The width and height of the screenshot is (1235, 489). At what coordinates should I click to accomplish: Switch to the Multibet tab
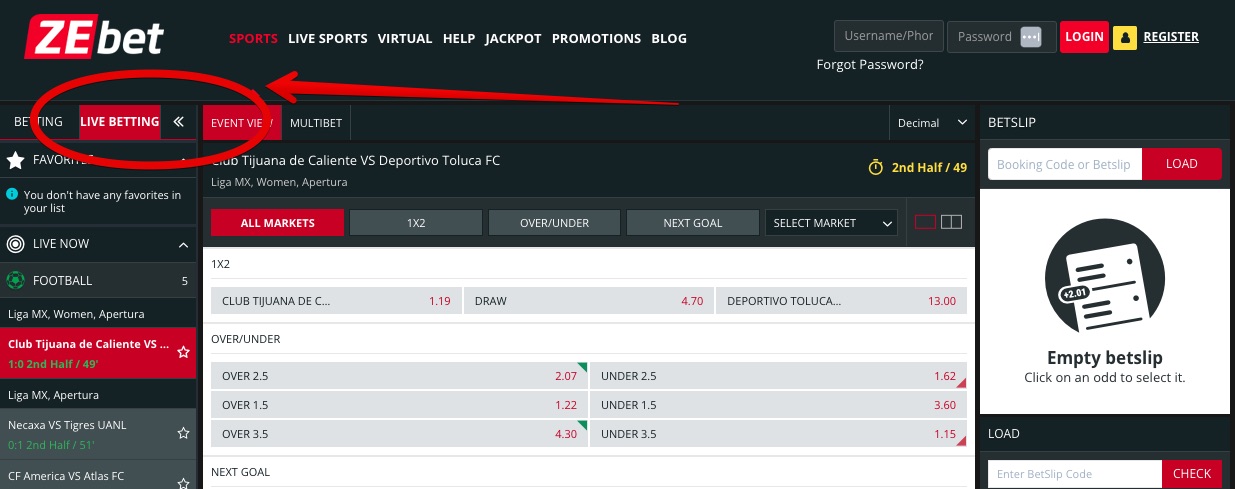point(316,123)
